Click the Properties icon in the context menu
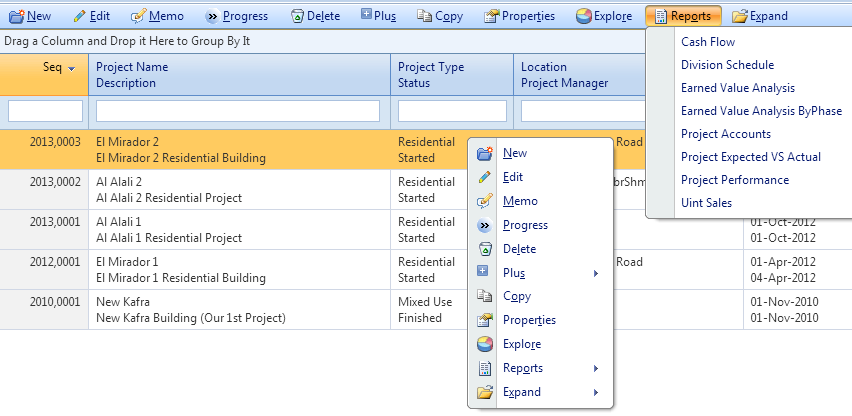 485,320
